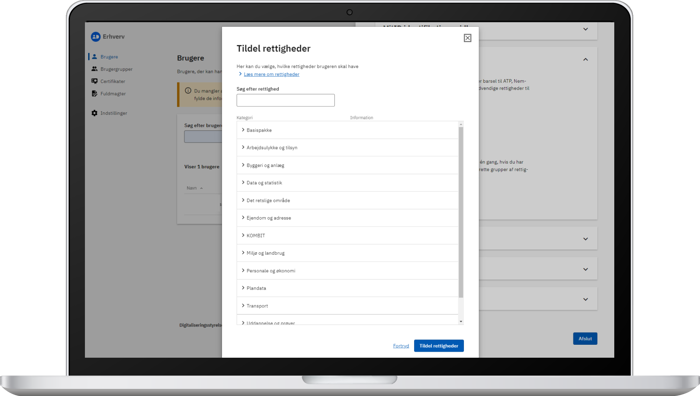The width and height of the screenshot is (700, 396).
Task: Click the Afslut button
Action: pos(585,338)
